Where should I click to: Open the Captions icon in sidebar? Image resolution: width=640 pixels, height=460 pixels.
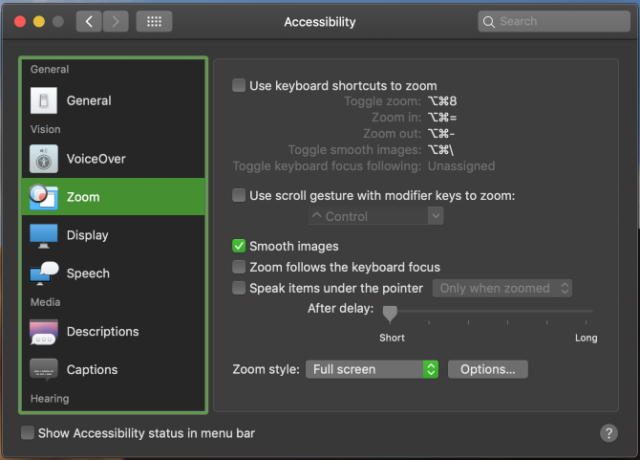pyautogui.click(x=44, y=369)
